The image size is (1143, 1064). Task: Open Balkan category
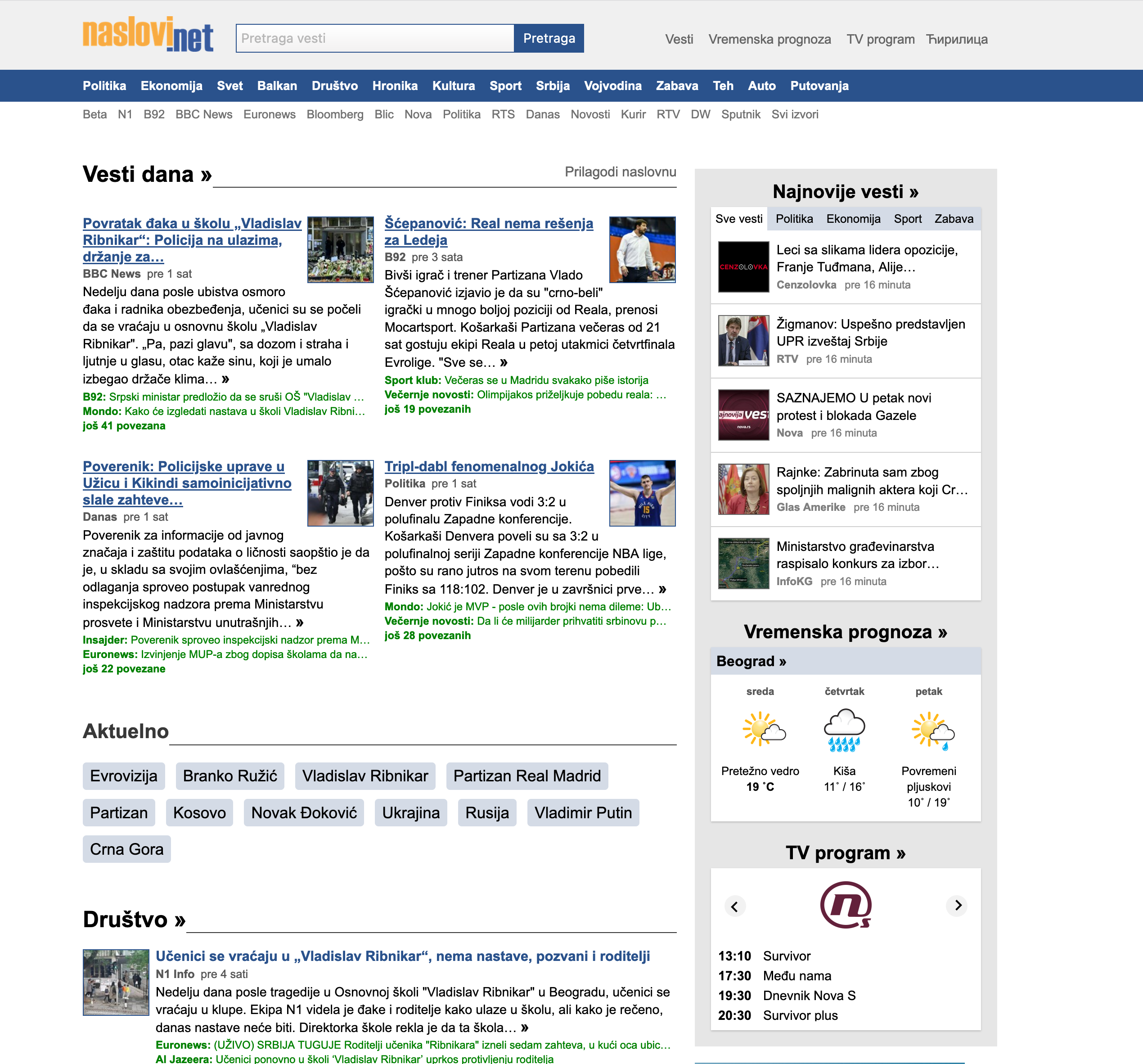277,86
